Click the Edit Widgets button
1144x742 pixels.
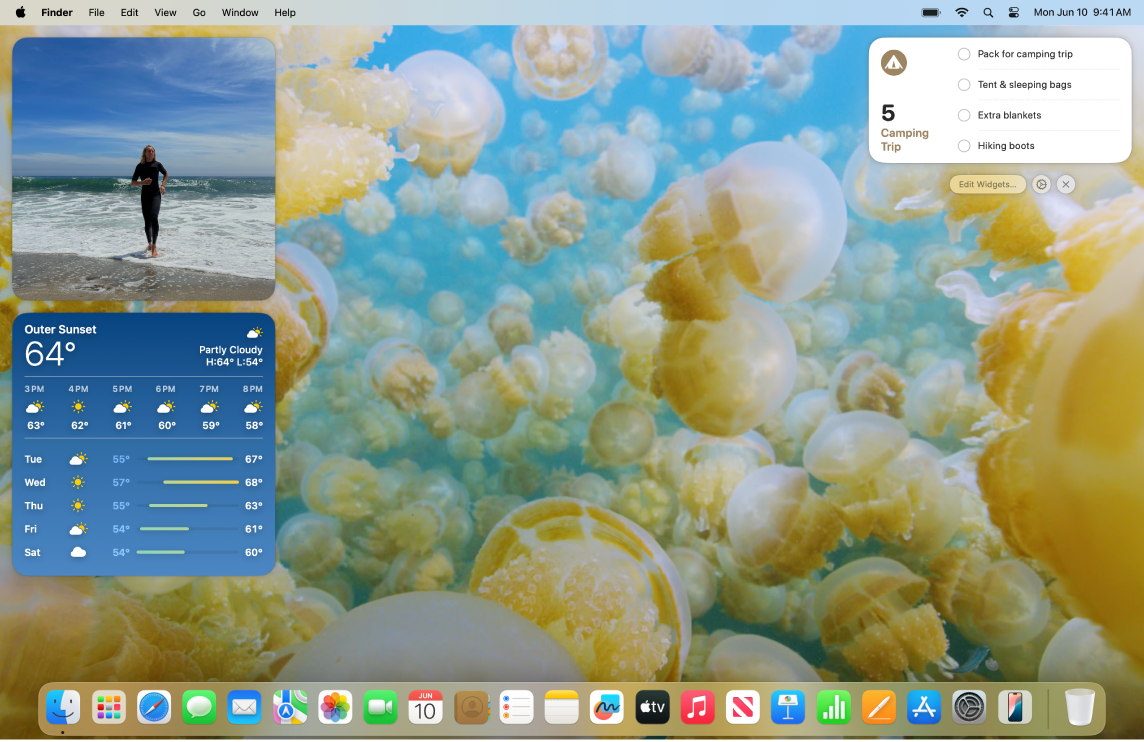pyautogui.click(x=987, y=184)
